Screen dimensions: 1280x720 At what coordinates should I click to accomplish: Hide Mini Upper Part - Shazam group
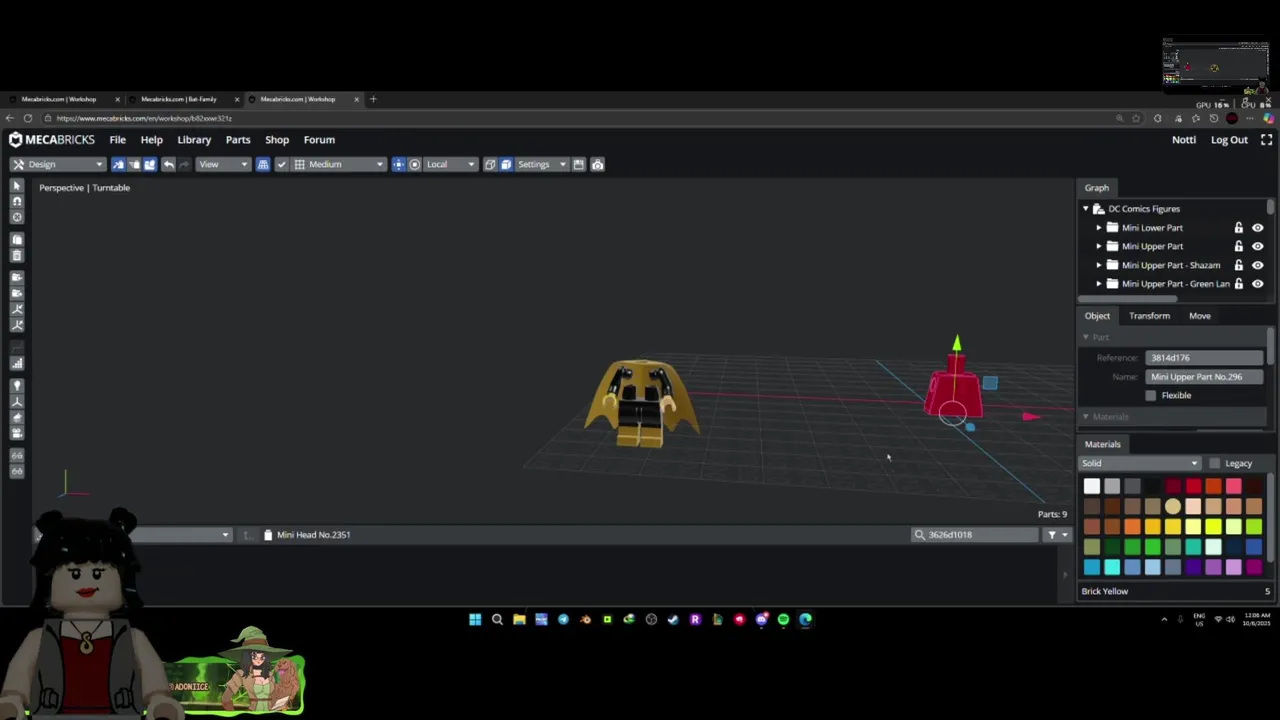coord(1257,265)
